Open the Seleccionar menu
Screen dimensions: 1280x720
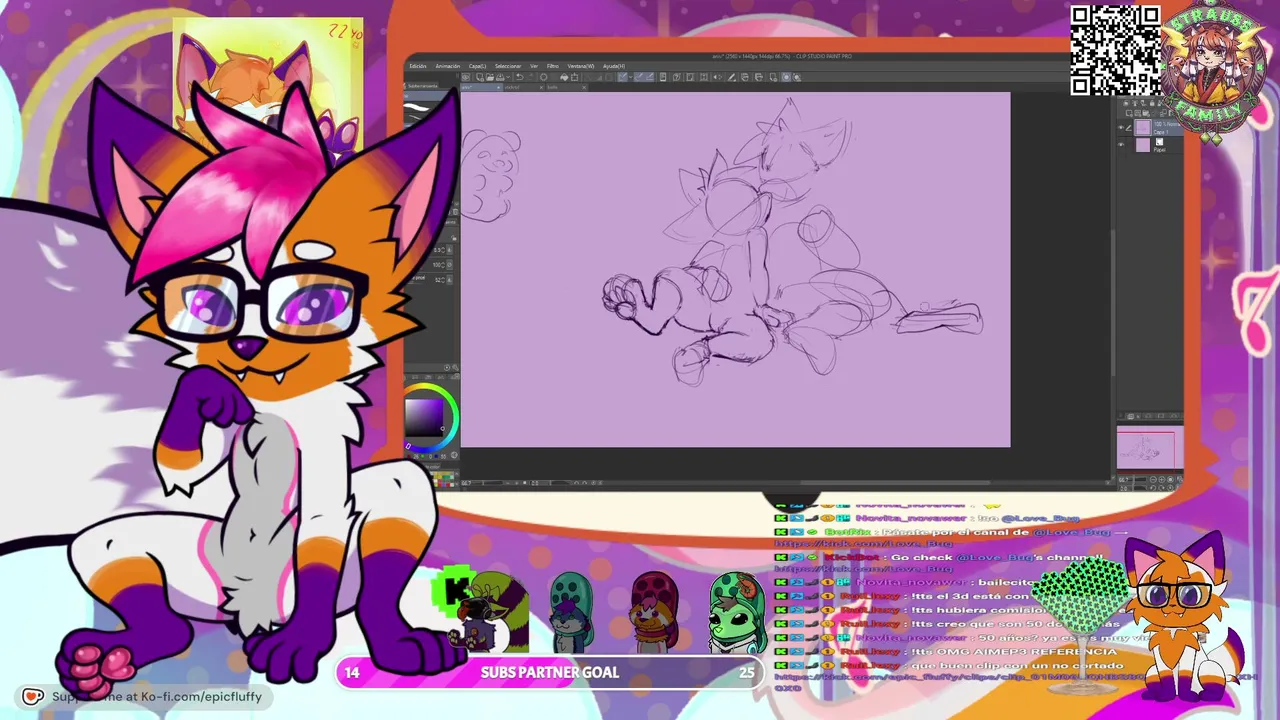coord(508,66)
